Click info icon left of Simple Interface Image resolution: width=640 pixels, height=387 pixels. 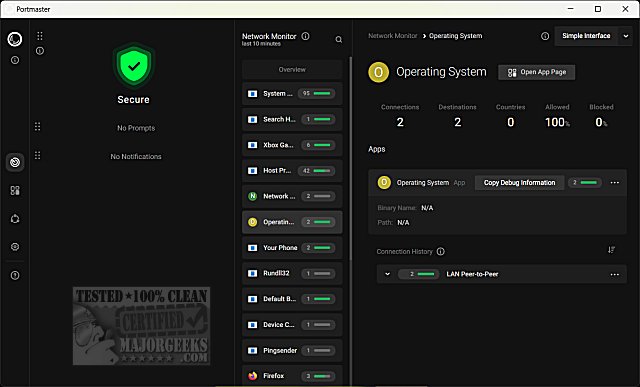(545, 36)
